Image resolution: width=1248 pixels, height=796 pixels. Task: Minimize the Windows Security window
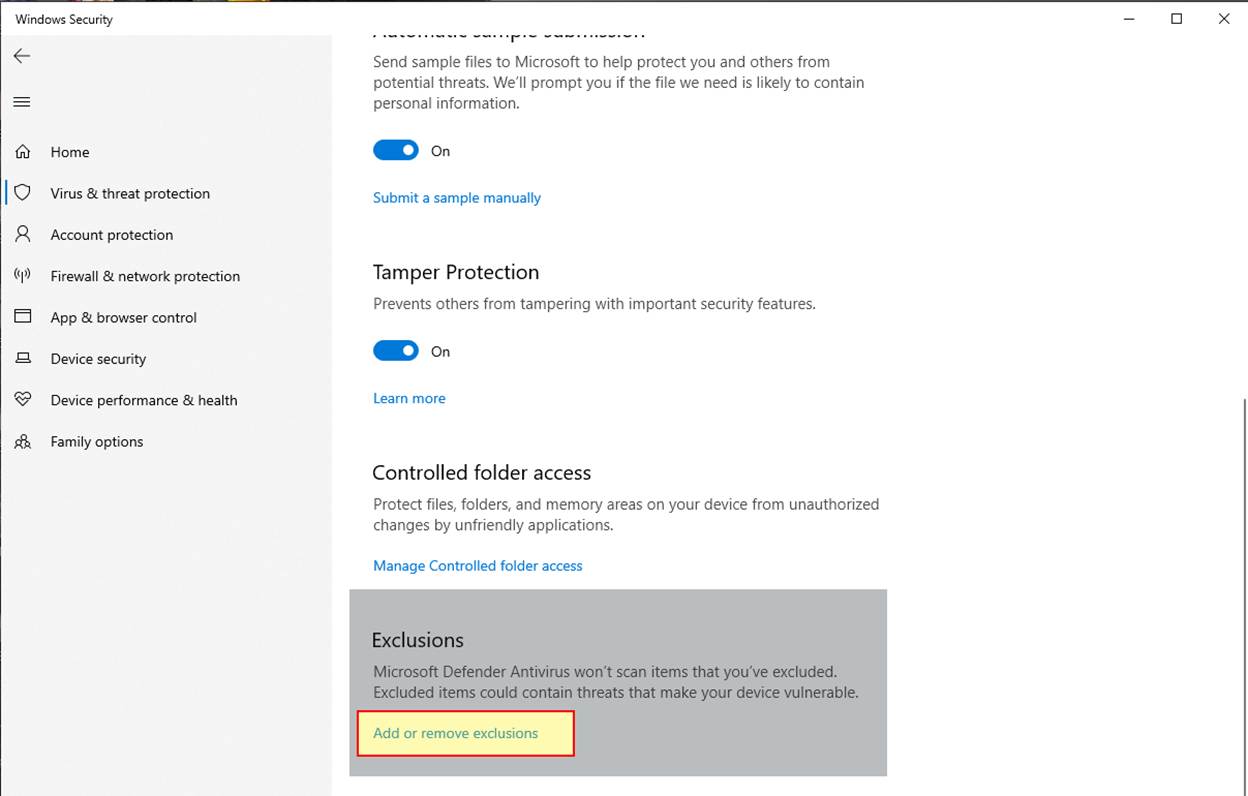point(1130,19)
